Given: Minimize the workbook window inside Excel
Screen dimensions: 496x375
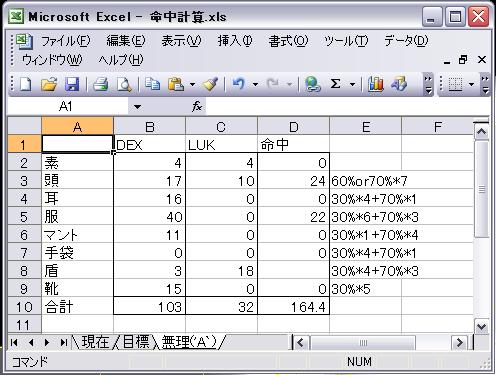Looking at the screenshot, I should tap(447, 61).
